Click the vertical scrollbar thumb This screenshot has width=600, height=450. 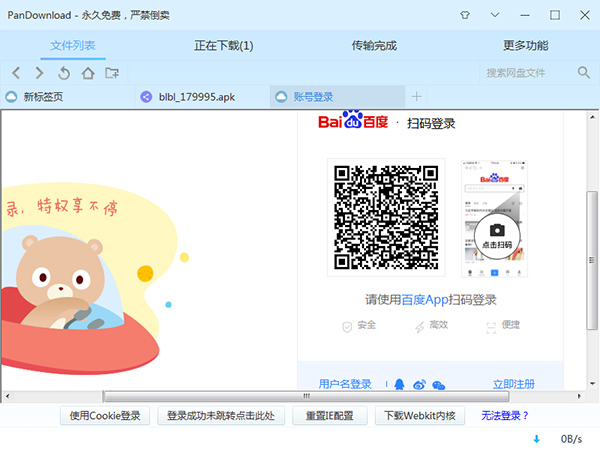592,260
